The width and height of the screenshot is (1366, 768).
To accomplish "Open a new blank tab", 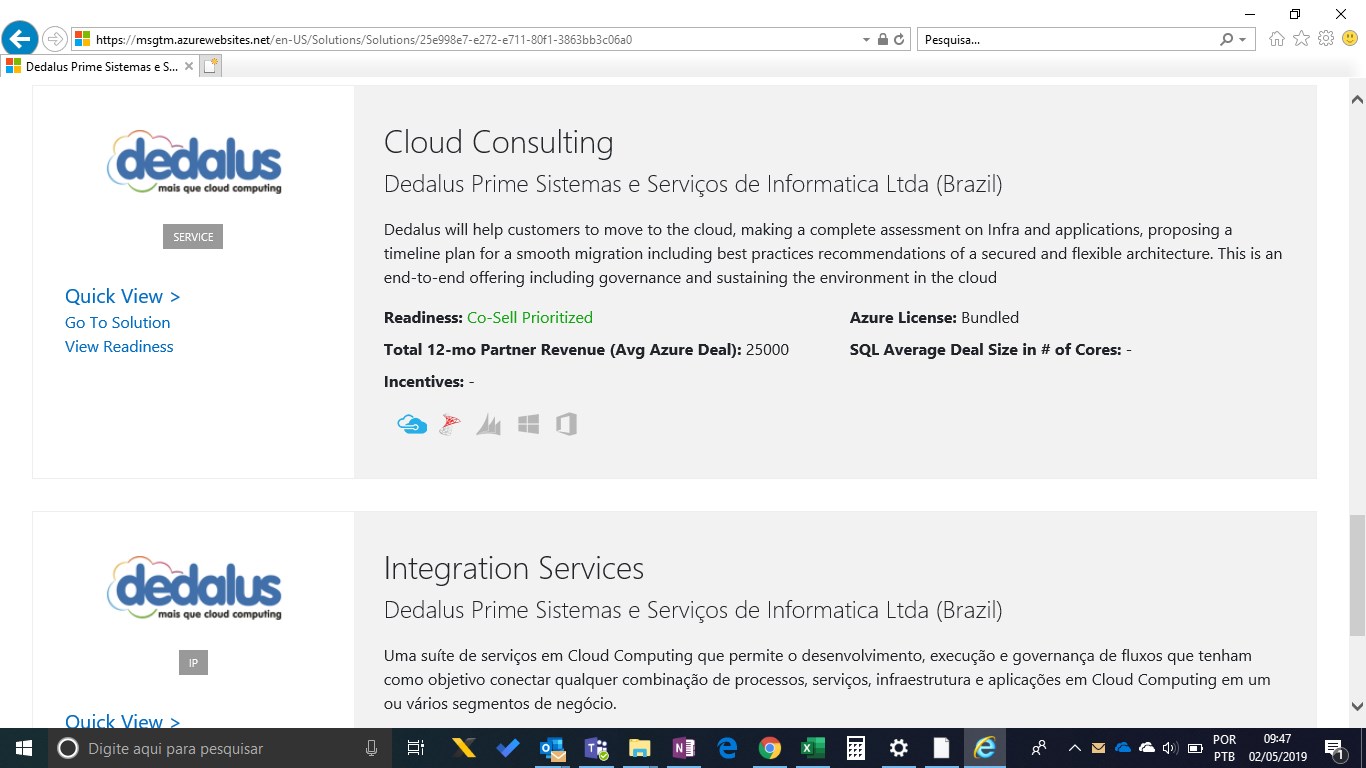I will point(210,66).
